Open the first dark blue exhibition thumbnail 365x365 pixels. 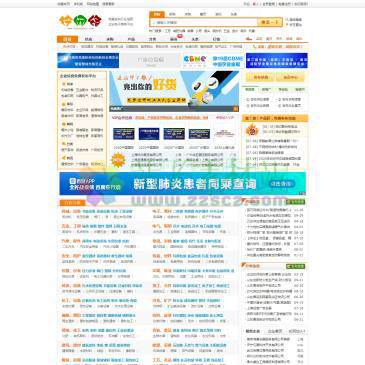(x=124, y=134)
